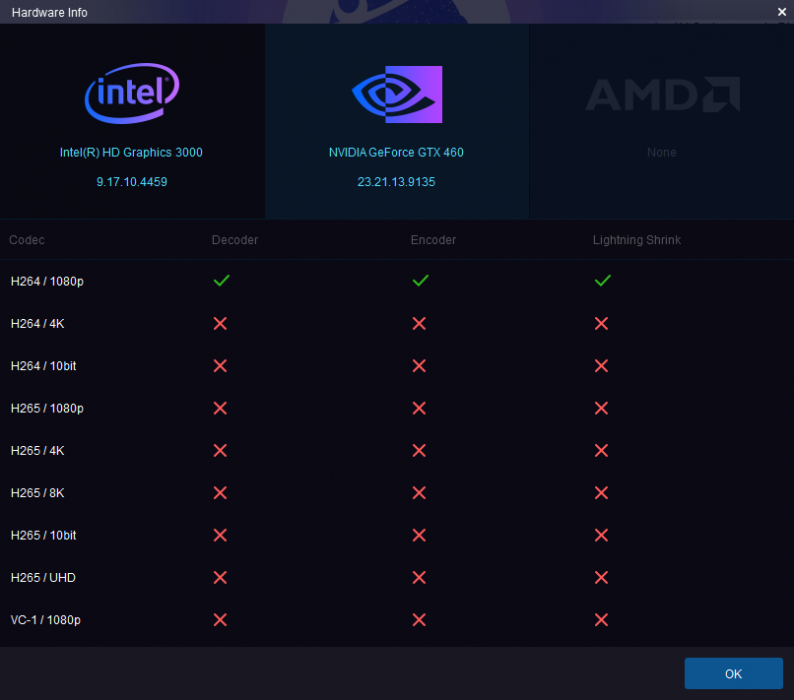Click VC-1 1080p Lightning Shrink red X
The height and width of the screenshot is (700, 794).
point(602,620)
